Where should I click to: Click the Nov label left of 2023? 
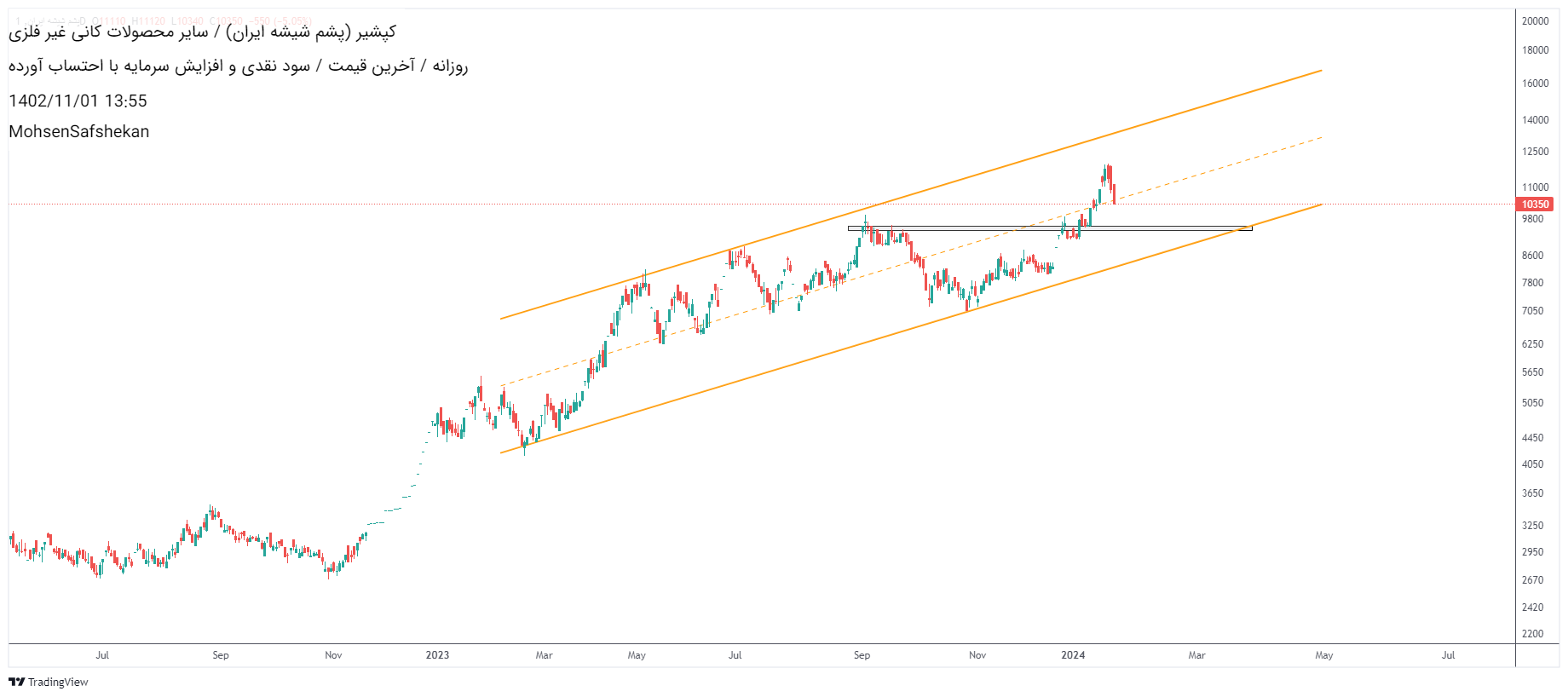(333, 655)
